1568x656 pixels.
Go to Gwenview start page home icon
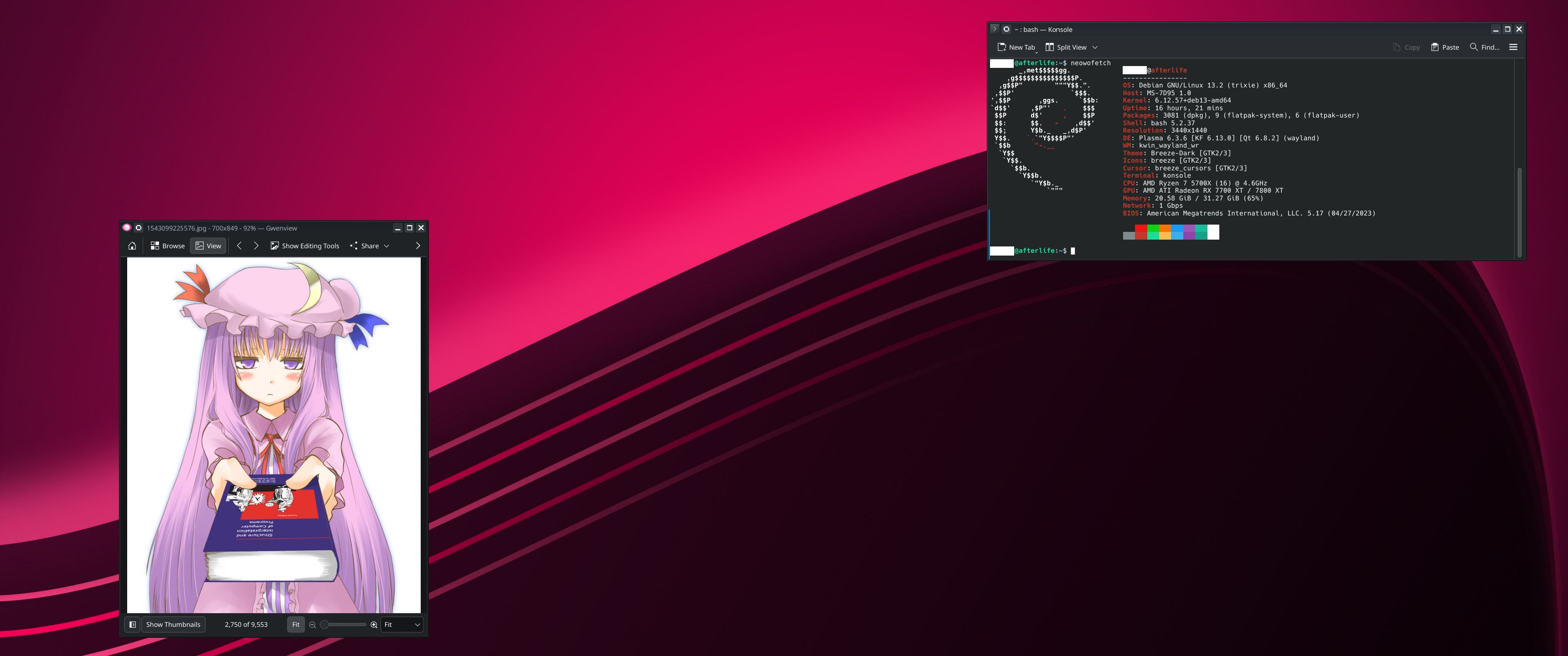pos(132,246)
